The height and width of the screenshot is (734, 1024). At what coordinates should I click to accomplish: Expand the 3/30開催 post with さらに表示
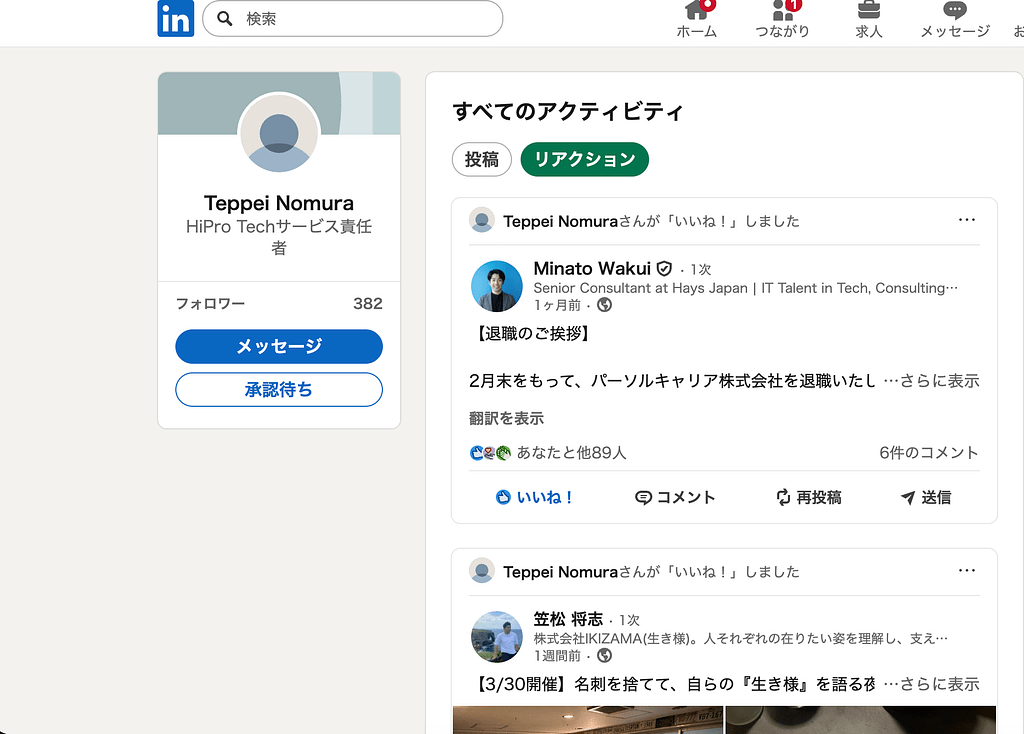(x=939, y=684)
